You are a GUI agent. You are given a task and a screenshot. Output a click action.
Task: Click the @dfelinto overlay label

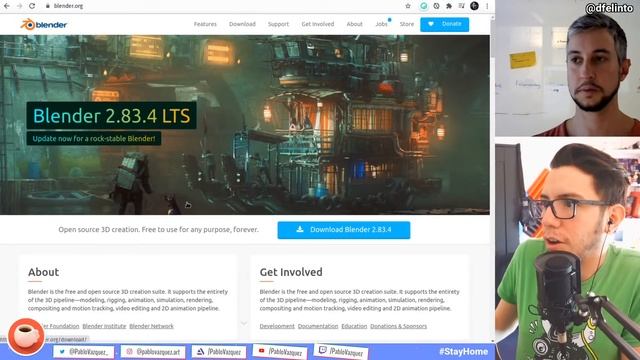(x=609, y=8)
